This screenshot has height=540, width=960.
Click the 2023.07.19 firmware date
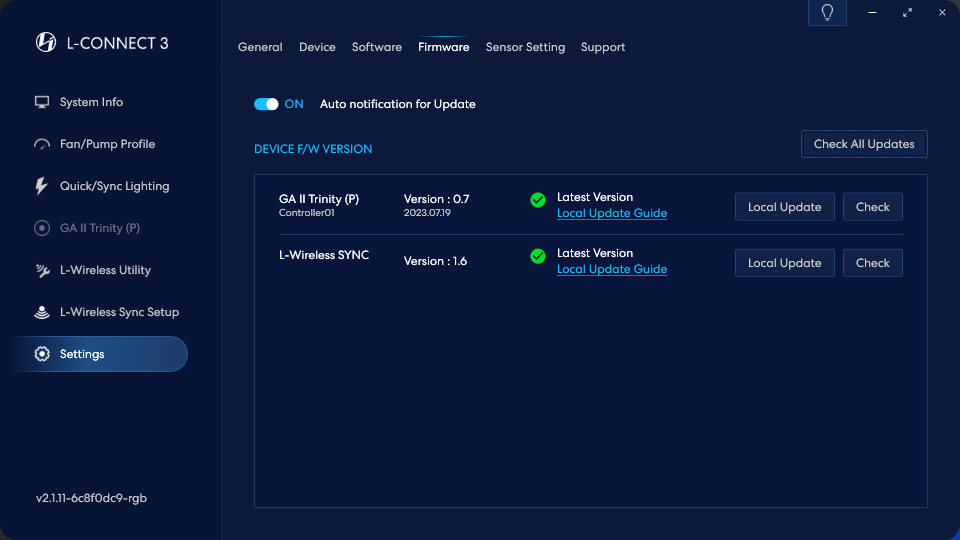click(427, 213)
